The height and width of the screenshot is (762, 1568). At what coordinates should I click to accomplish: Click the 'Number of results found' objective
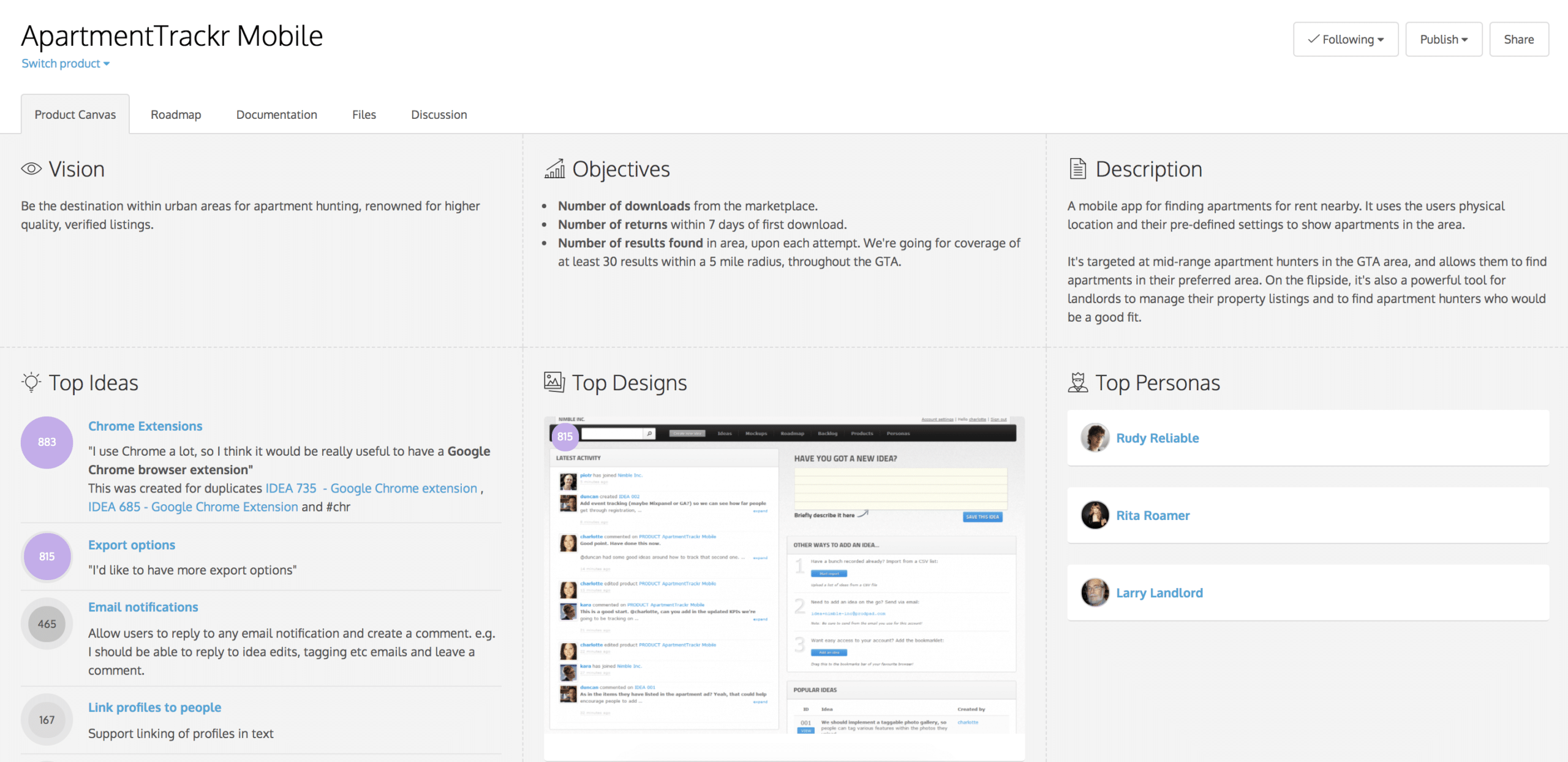coord(790,252)
